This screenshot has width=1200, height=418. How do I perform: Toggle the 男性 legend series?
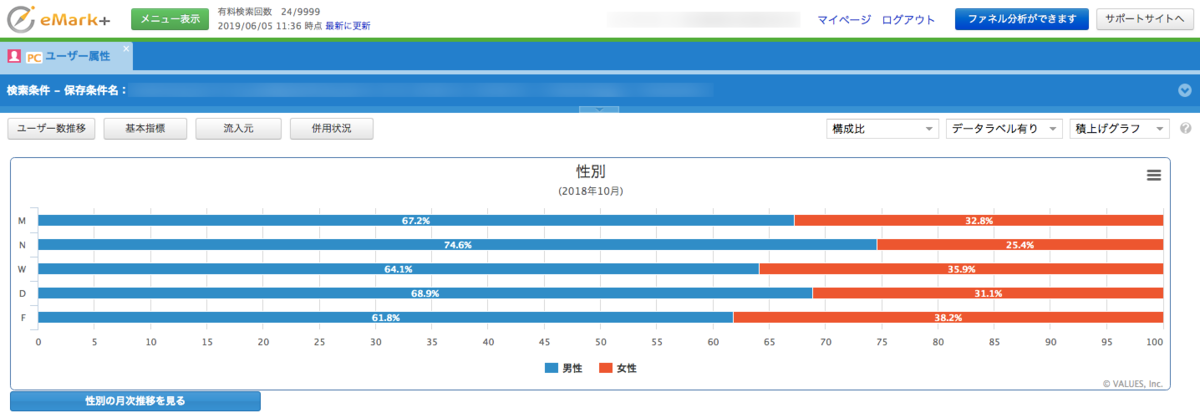point(564,368)
